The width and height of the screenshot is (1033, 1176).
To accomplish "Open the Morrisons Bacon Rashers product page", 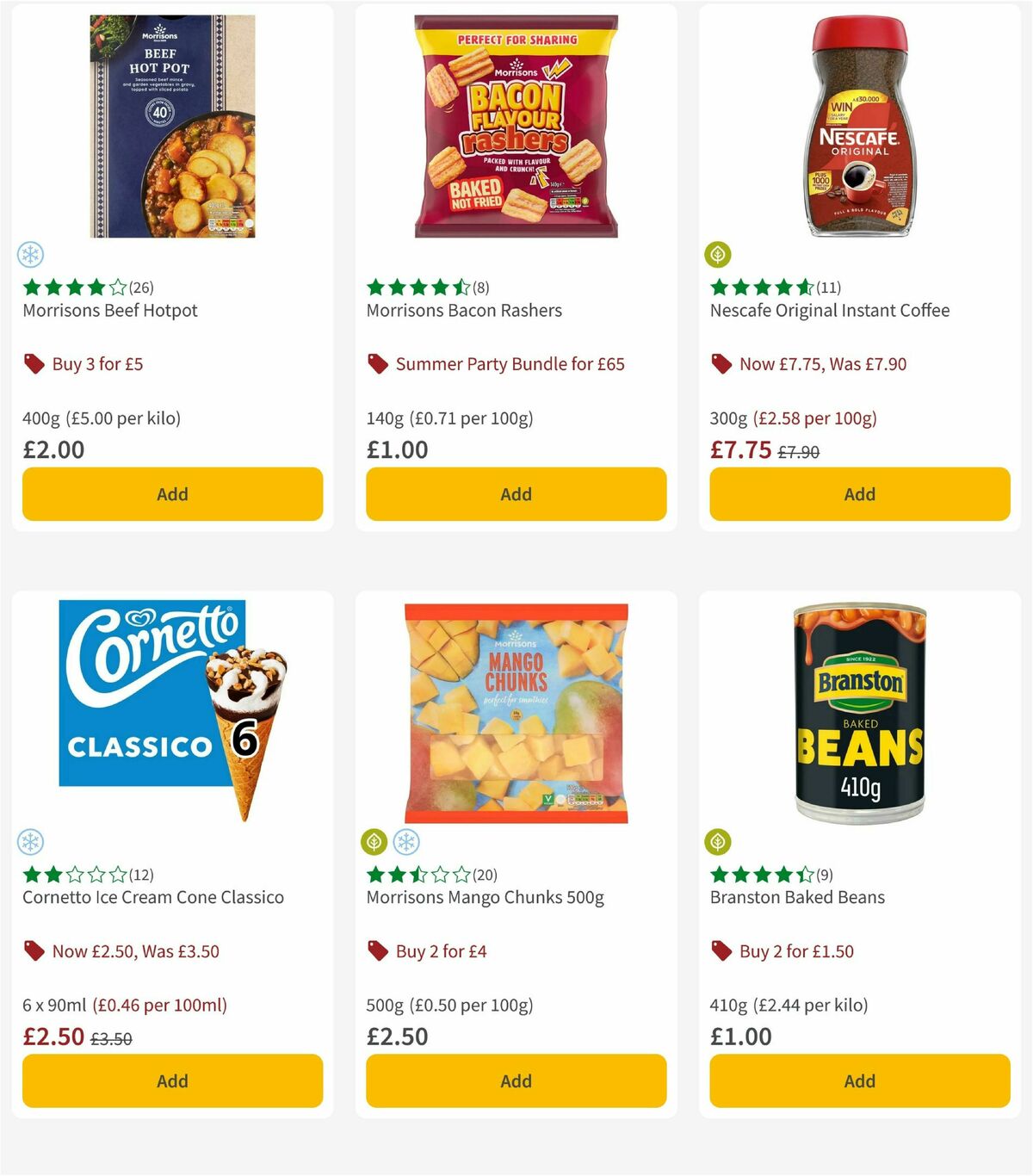I will 464,310.
